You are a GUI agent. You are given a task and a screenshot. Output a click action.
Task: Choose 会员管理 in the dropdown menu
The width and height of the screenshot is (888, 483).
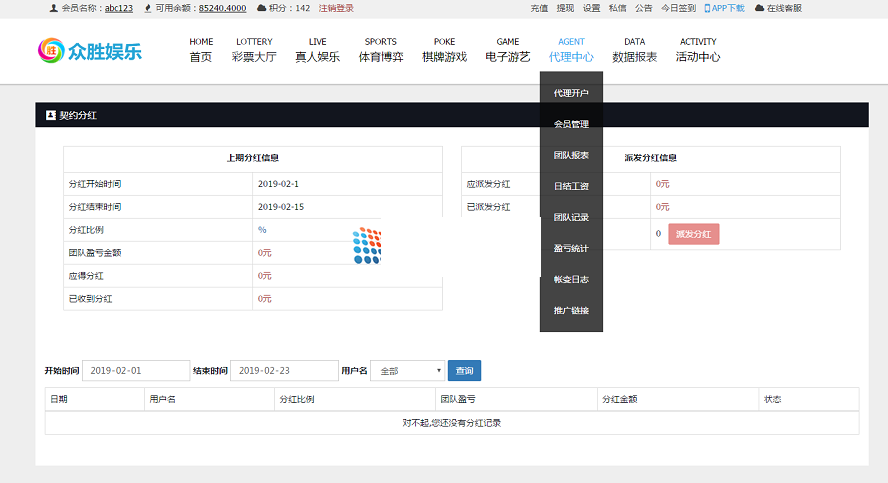pos(571,124)
